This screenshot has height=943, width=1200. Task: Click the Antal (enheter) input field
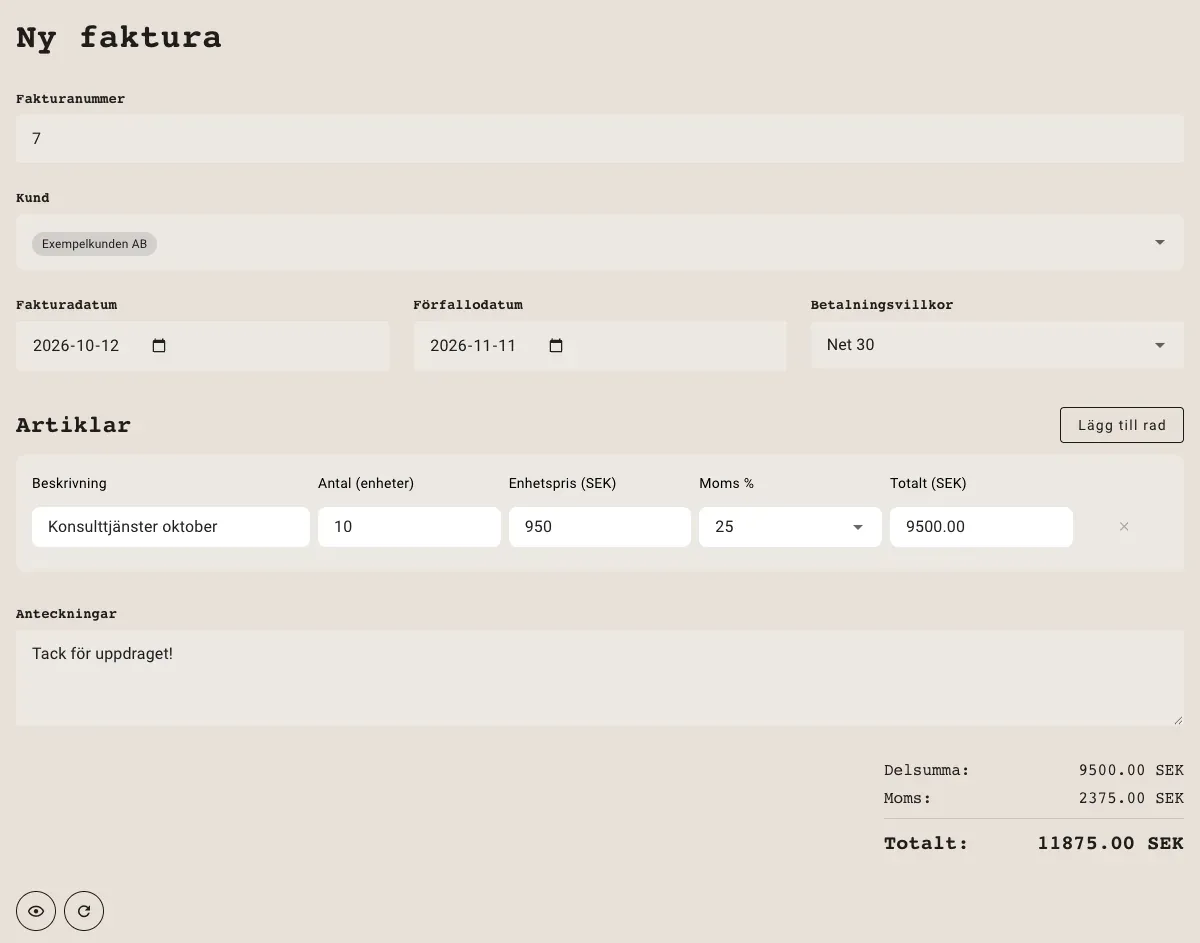[409, 527]
